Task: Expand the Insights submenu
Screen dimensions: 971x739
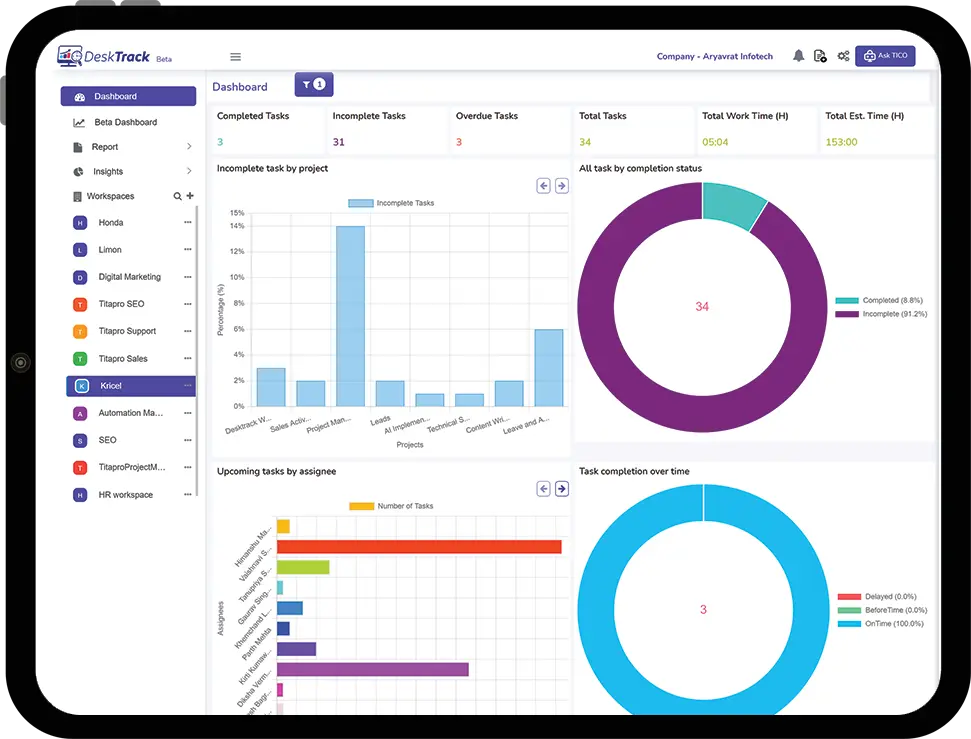Action: pos(189,172)
